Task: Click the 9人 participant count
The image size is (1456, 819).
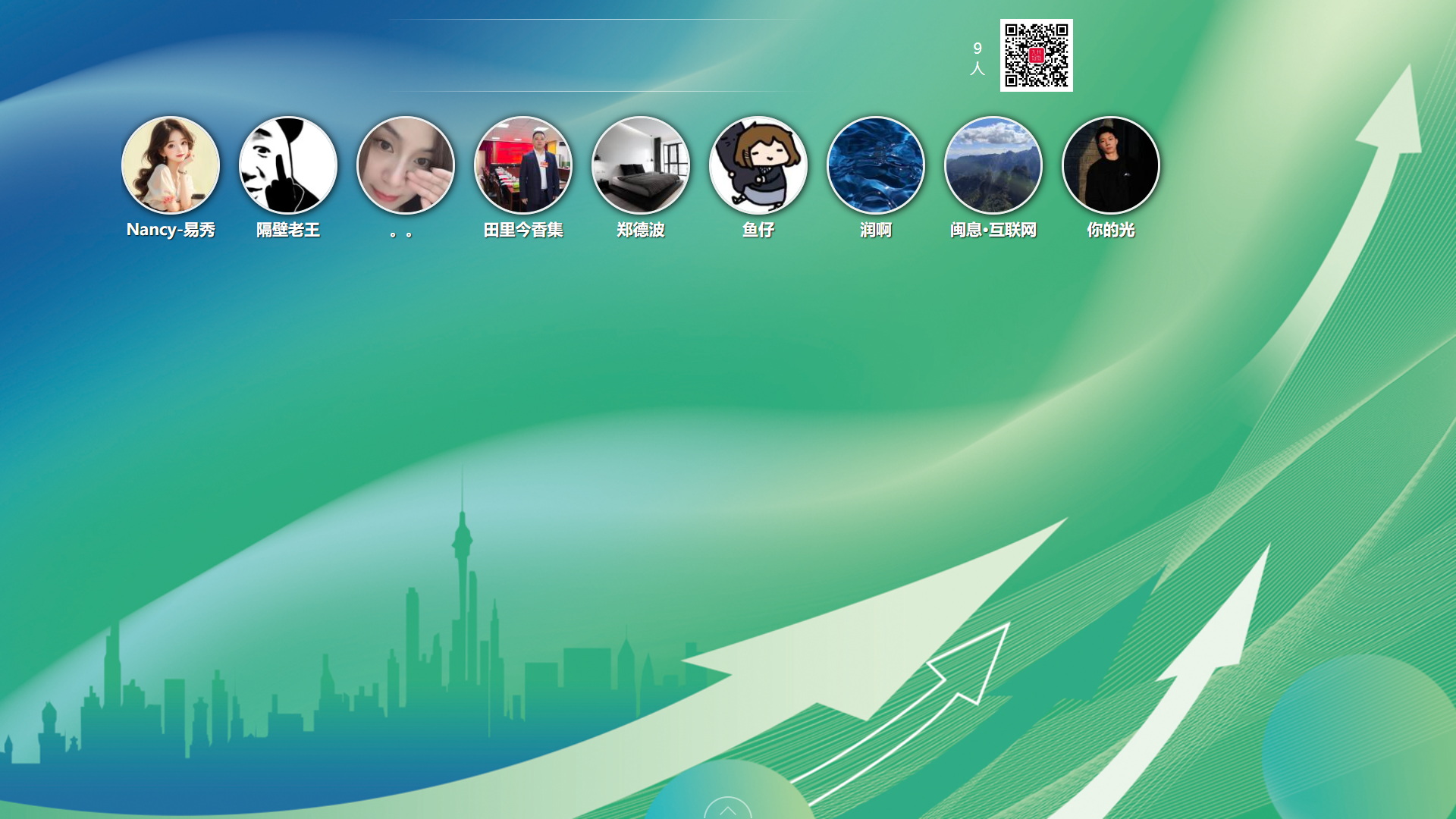Action: [977, 58]
